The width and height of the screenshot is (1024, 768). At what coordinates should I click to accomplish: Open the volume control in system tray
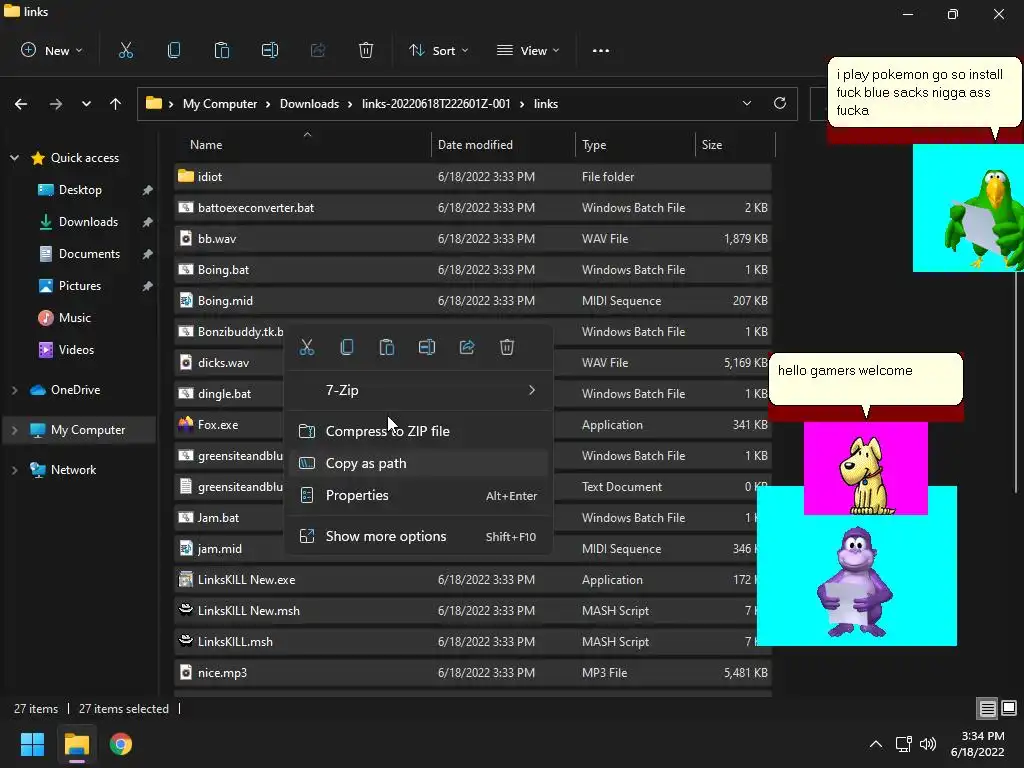pos(928,744)
